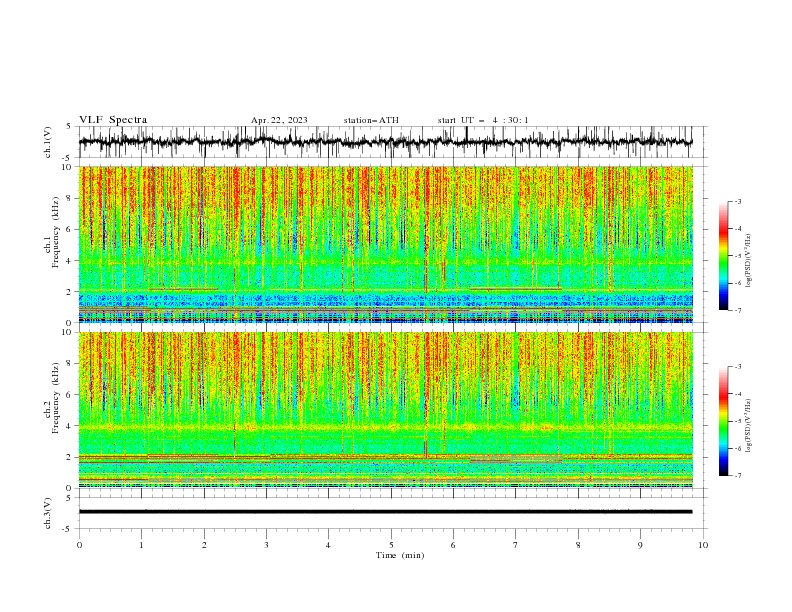The width and height of the screenshot is (792, 612).
Task: Click the "5" tick on the time axis
Action: point(391,545)
